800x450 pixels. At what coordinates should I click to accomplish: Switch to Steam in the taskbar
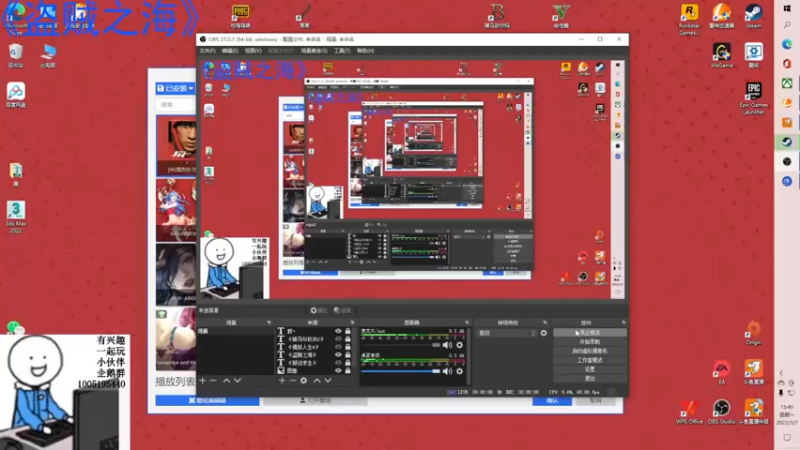point(787,142)
